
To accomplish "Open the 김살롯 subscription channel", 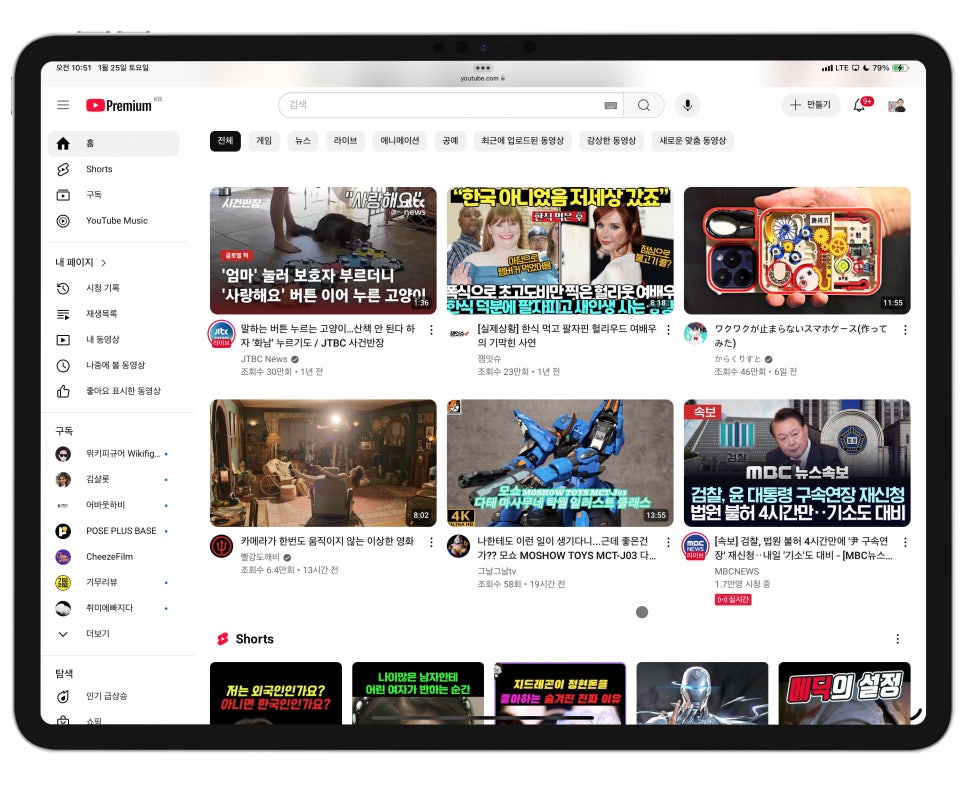I will (113, 479).
